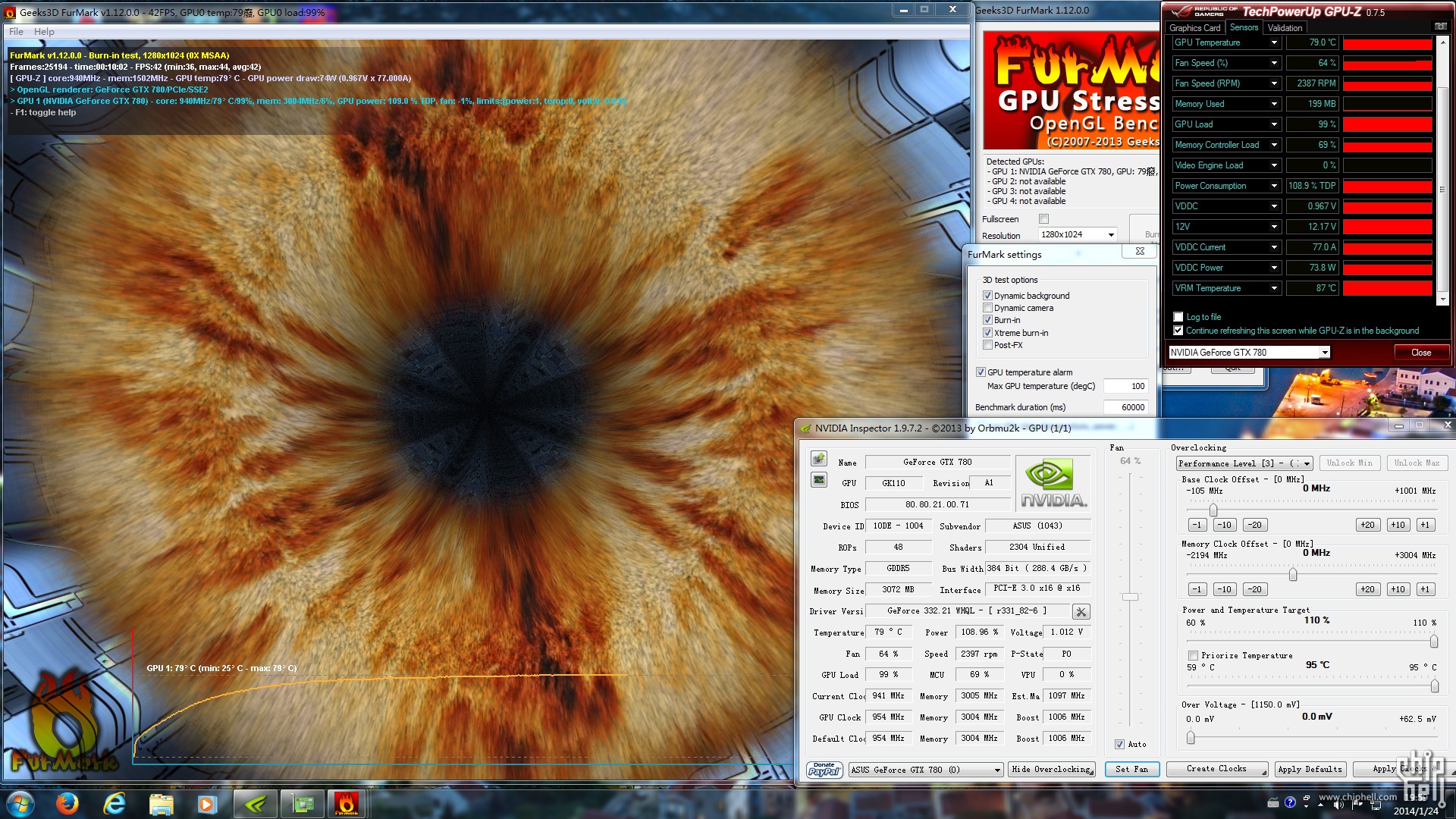
Task: Click Set Fan button
Action: 1131,770
